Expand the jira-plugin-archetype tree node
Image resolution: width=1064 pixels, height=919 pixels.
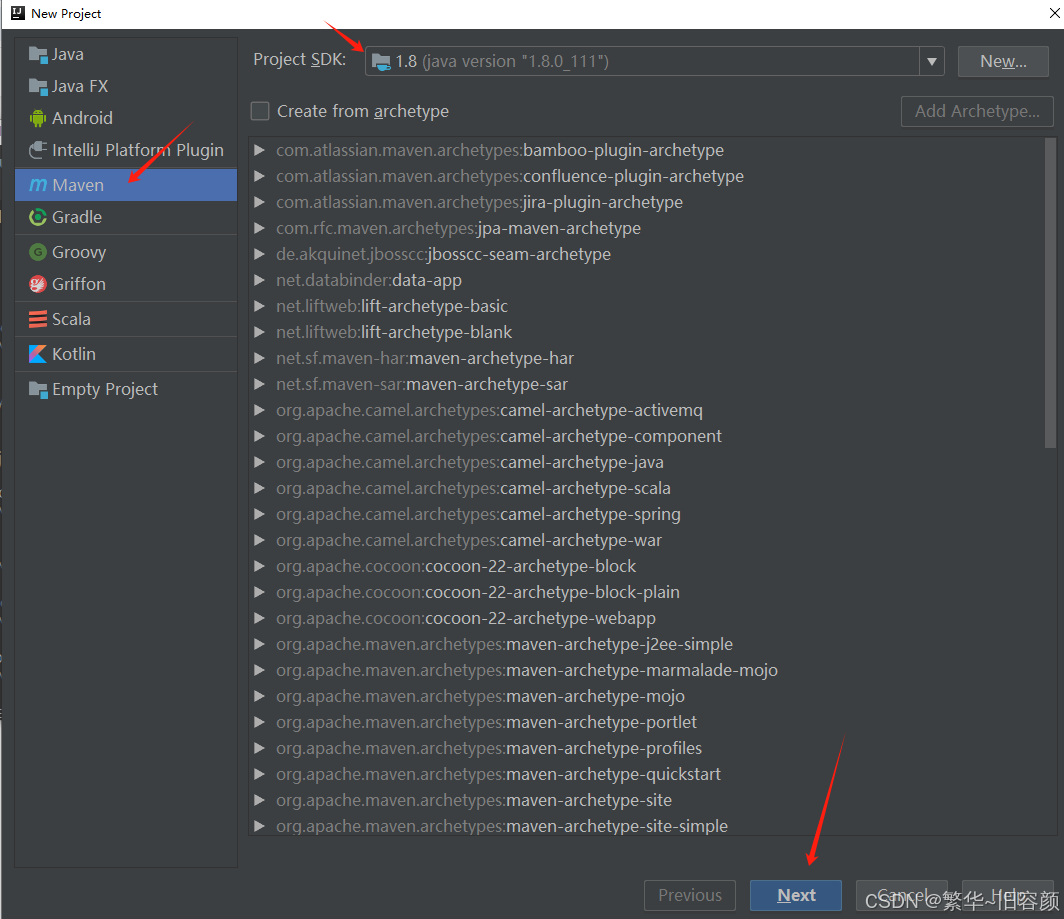[260, 201]
